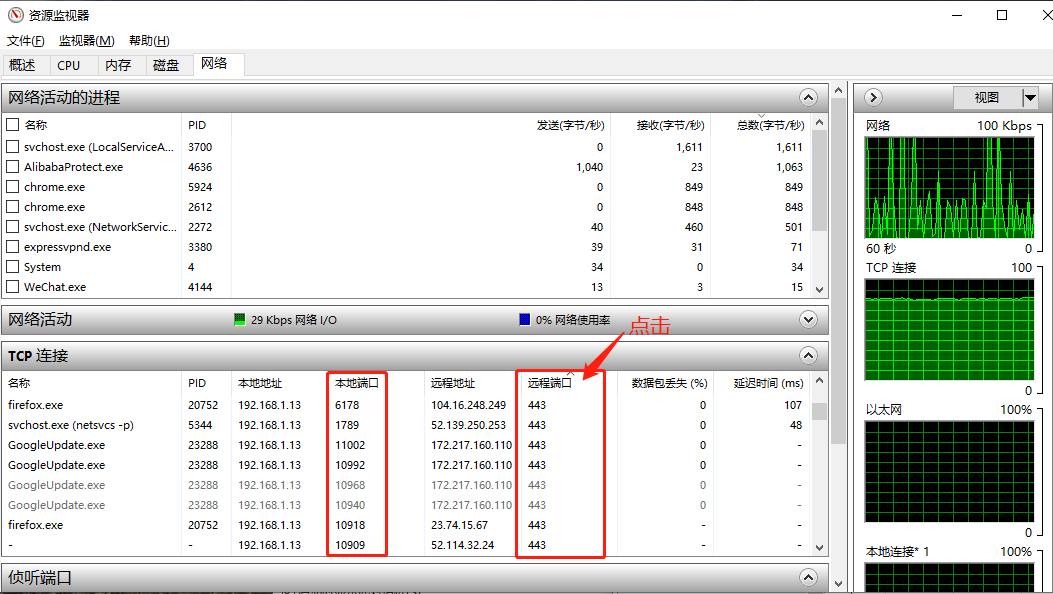This screenshot has width=1053, height=594.
Task: Open the 帮助(H) menu
Action: pos(149,41)
